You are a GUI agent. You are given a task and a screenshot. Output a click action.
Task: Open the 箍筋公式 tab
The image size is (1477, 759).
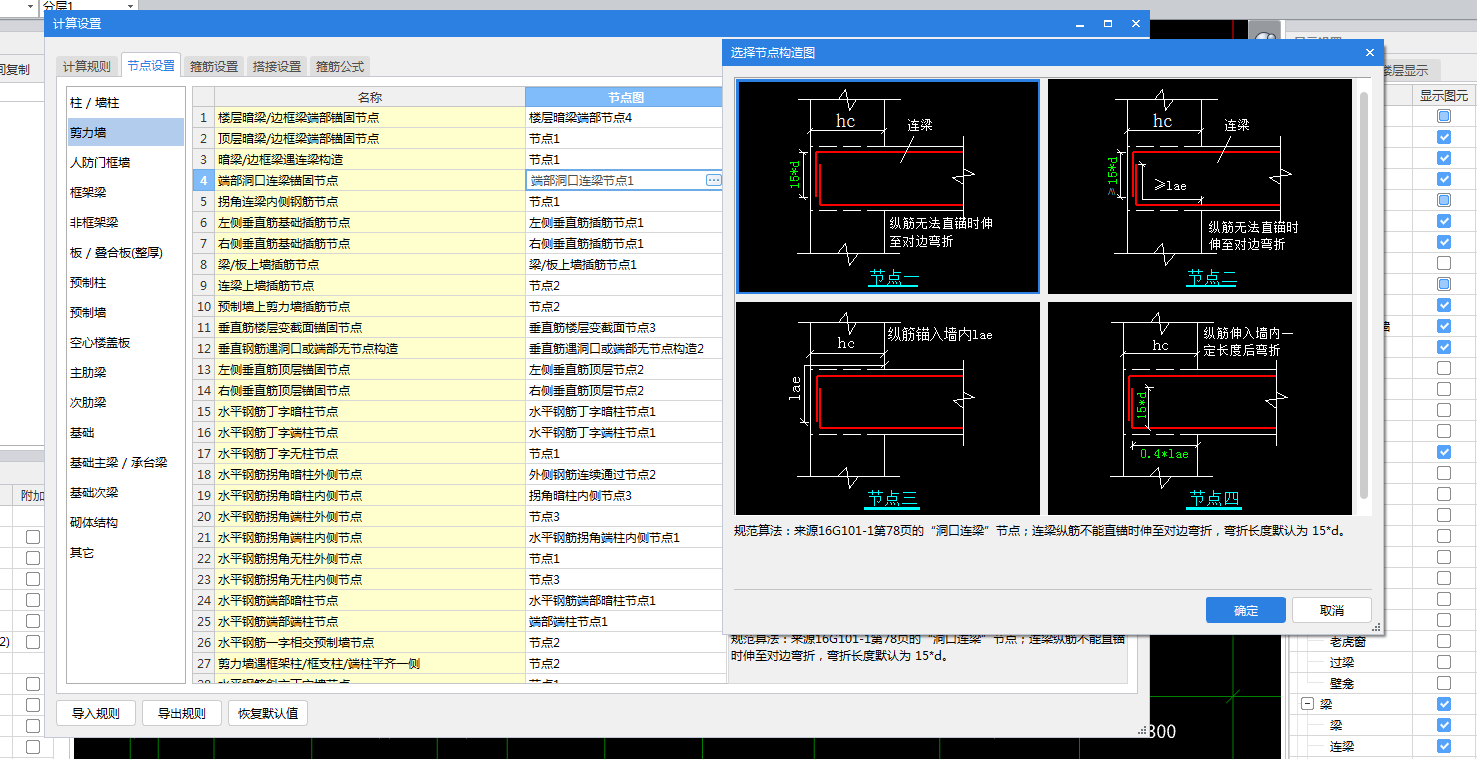click(340, 67)
